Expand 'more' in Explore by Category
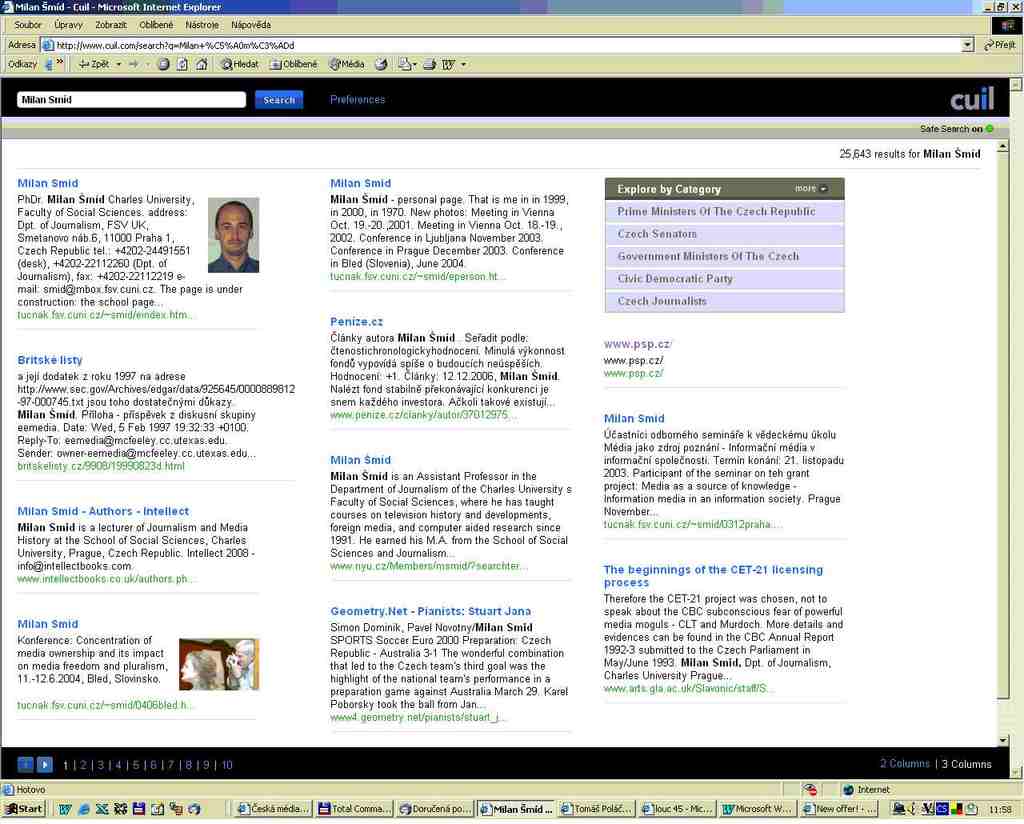The image size is (1024, 824). point(810,189)
